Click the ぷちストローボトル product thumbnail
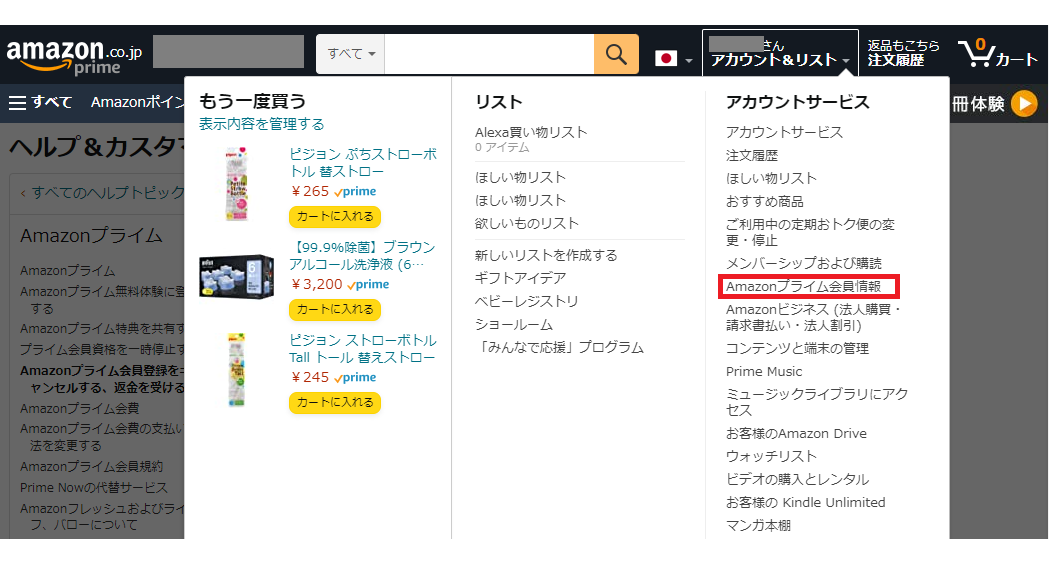 point(236,183)
